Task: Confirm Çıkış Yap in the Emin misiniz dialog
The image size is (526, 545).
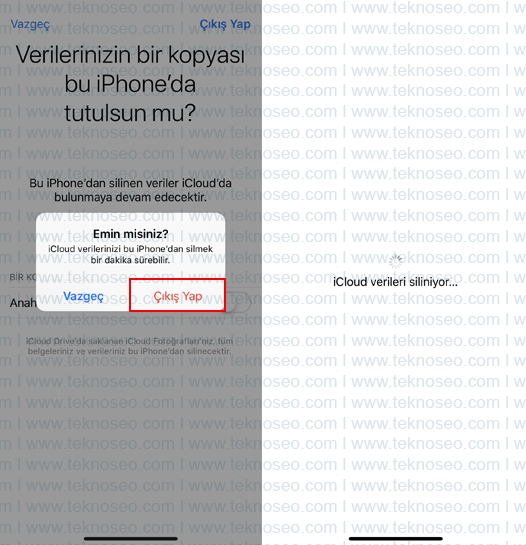Action: (x=177, y=295)
